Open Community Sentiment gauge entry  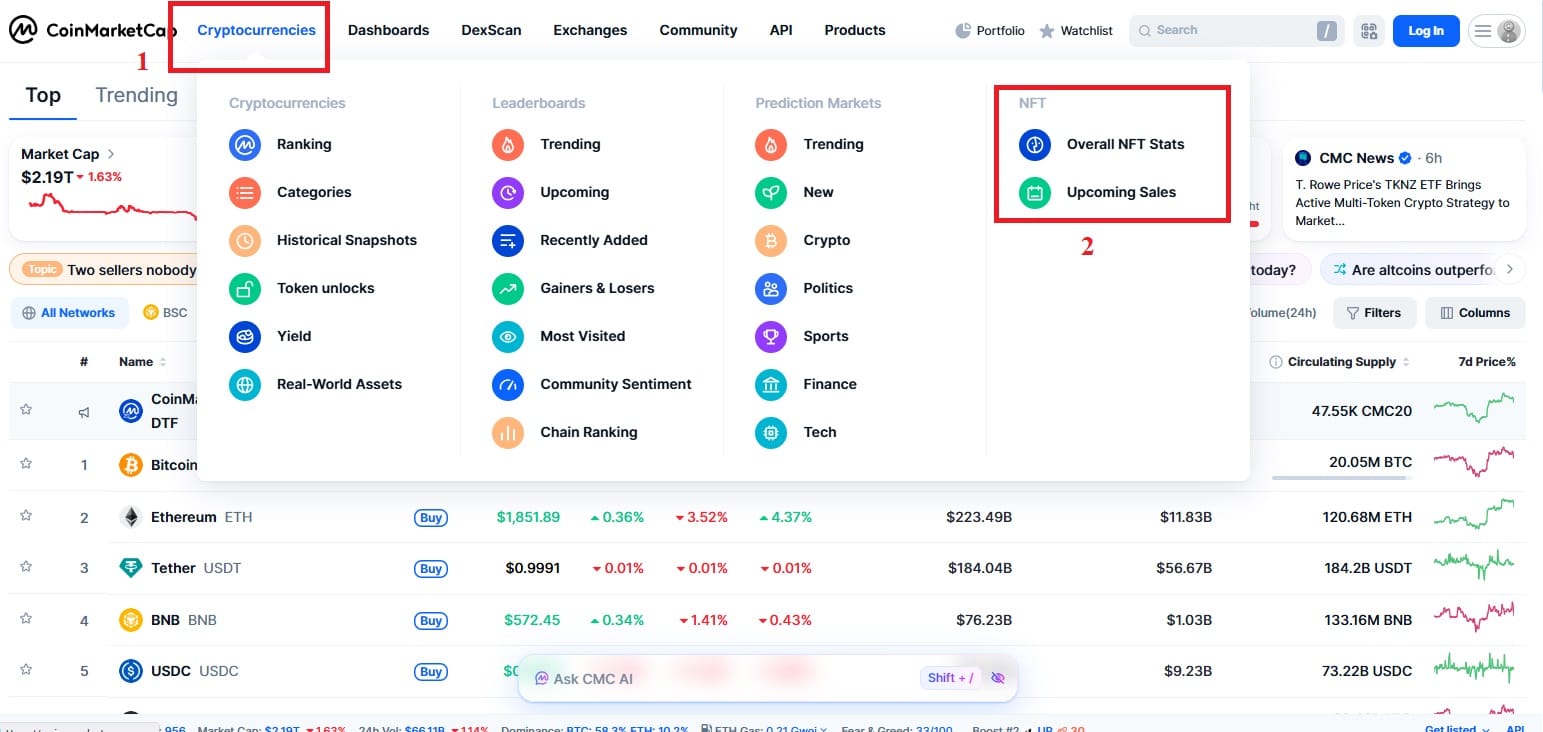click(x=592, y=384)
